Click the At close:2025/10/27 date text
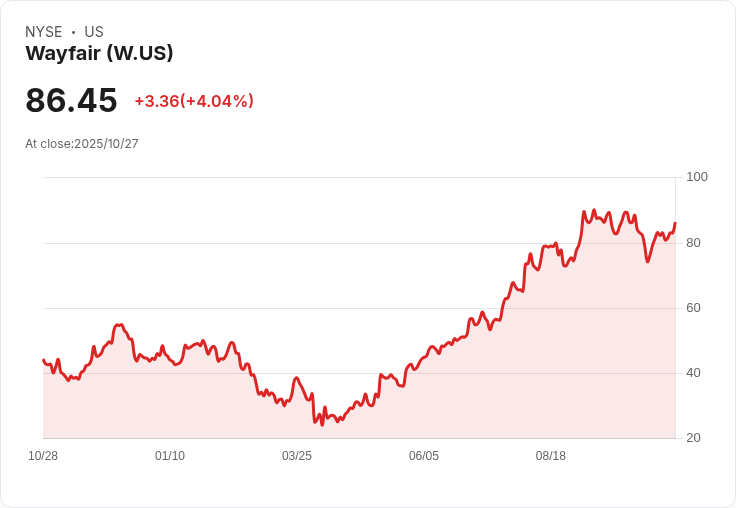Image resolution: width=736 pixels, height=508 pixels. (x=82, y=144)
